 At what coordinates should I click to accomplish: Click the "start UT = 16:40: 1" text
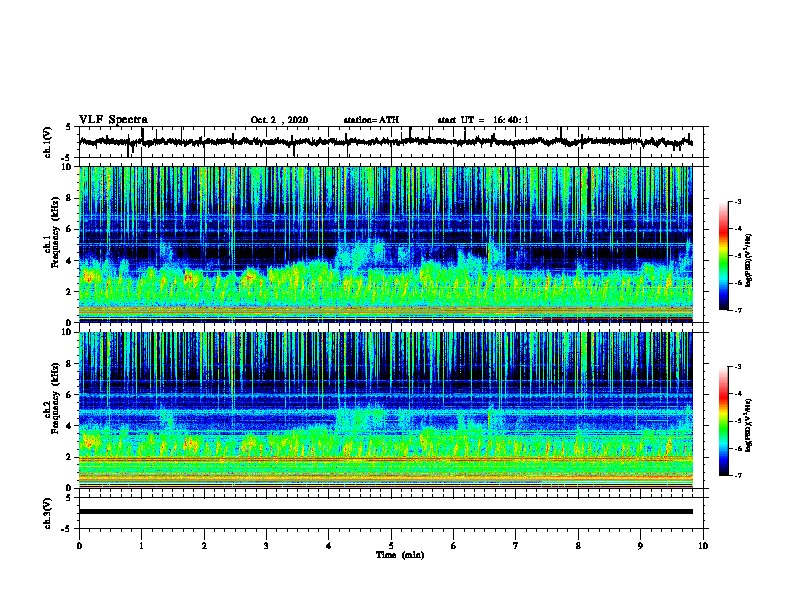coord(483,120)
